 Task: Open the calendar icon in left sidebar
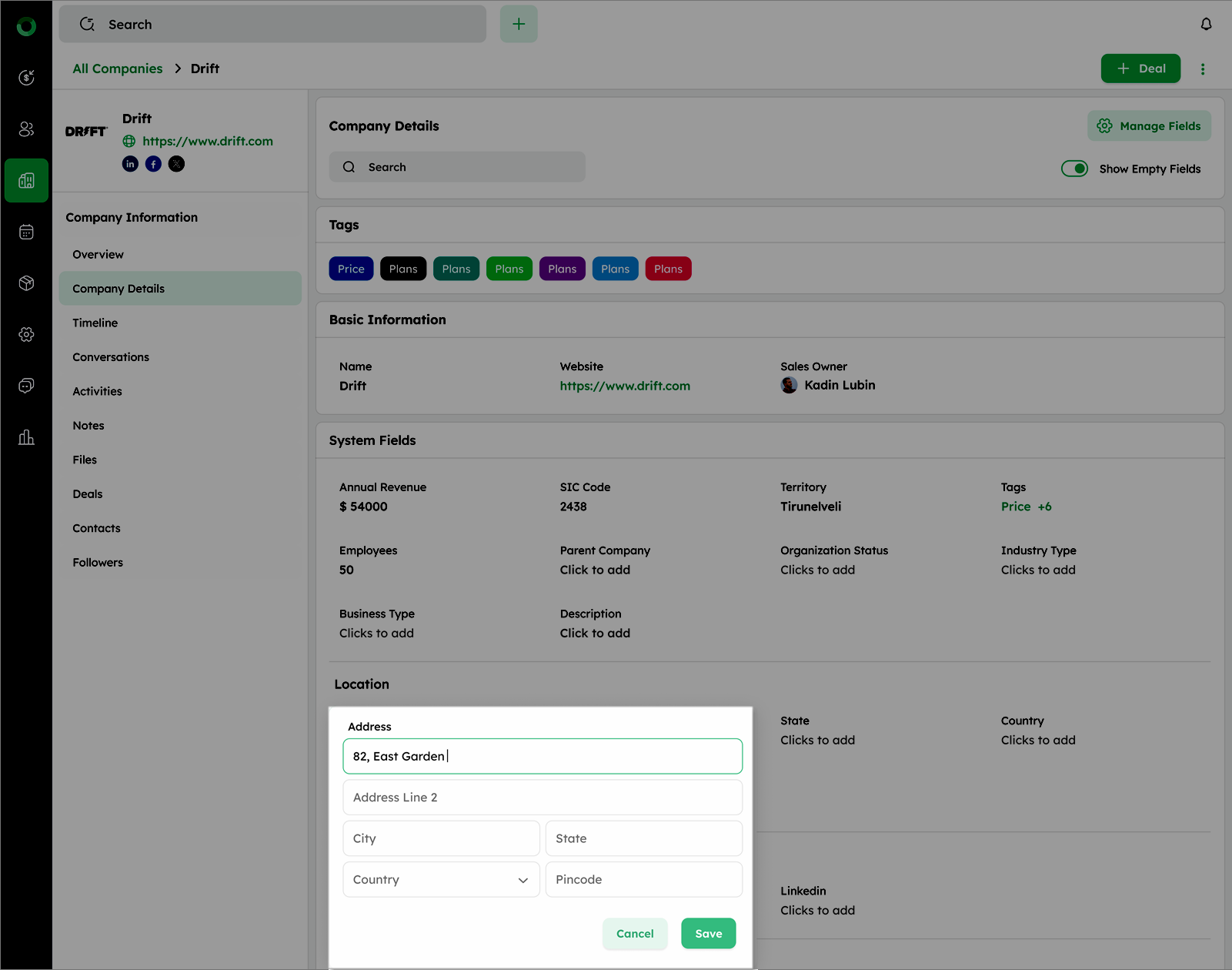[x=26, y=232]
